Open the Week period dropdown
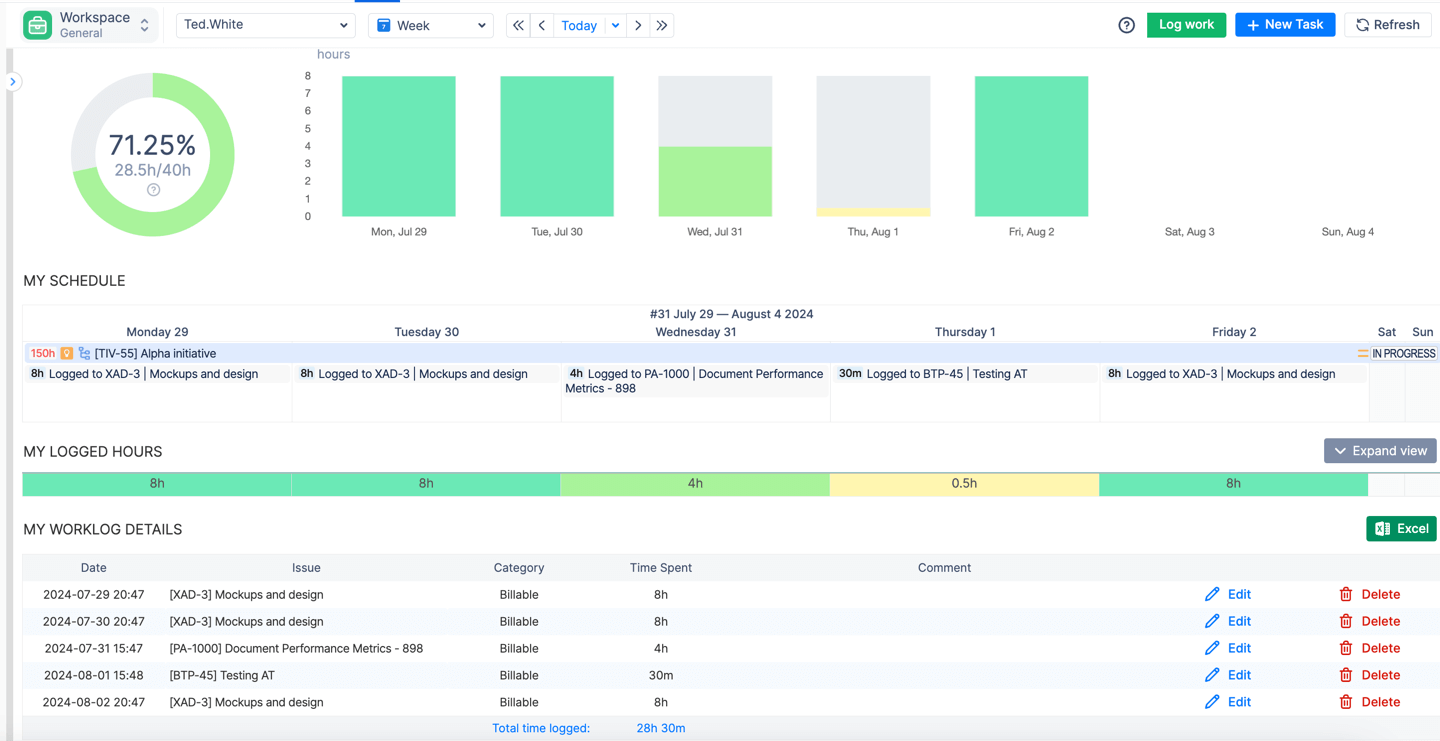Viewport: 1440px width, 741px height. pos(431,25)
